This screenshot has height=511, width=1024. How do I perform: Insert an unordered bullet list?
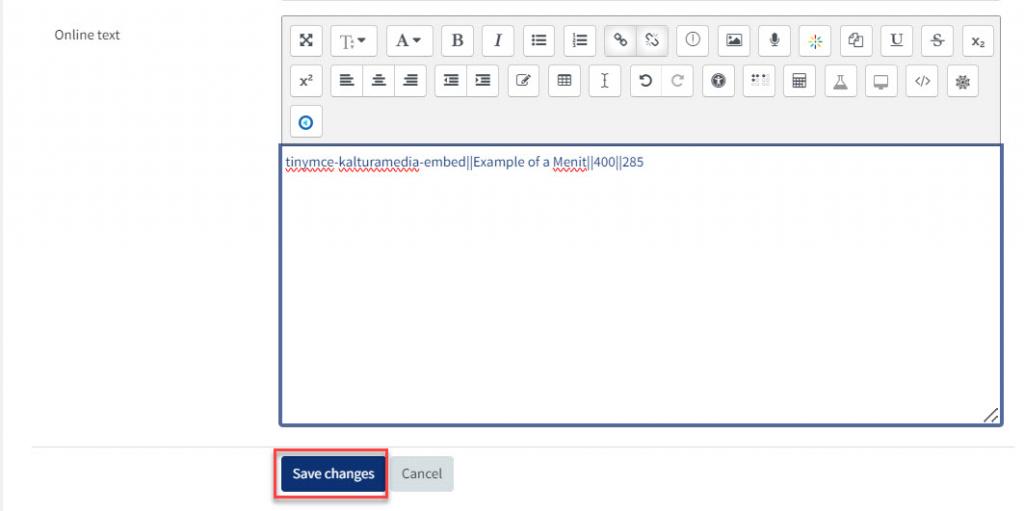click(x=539, y=40)
